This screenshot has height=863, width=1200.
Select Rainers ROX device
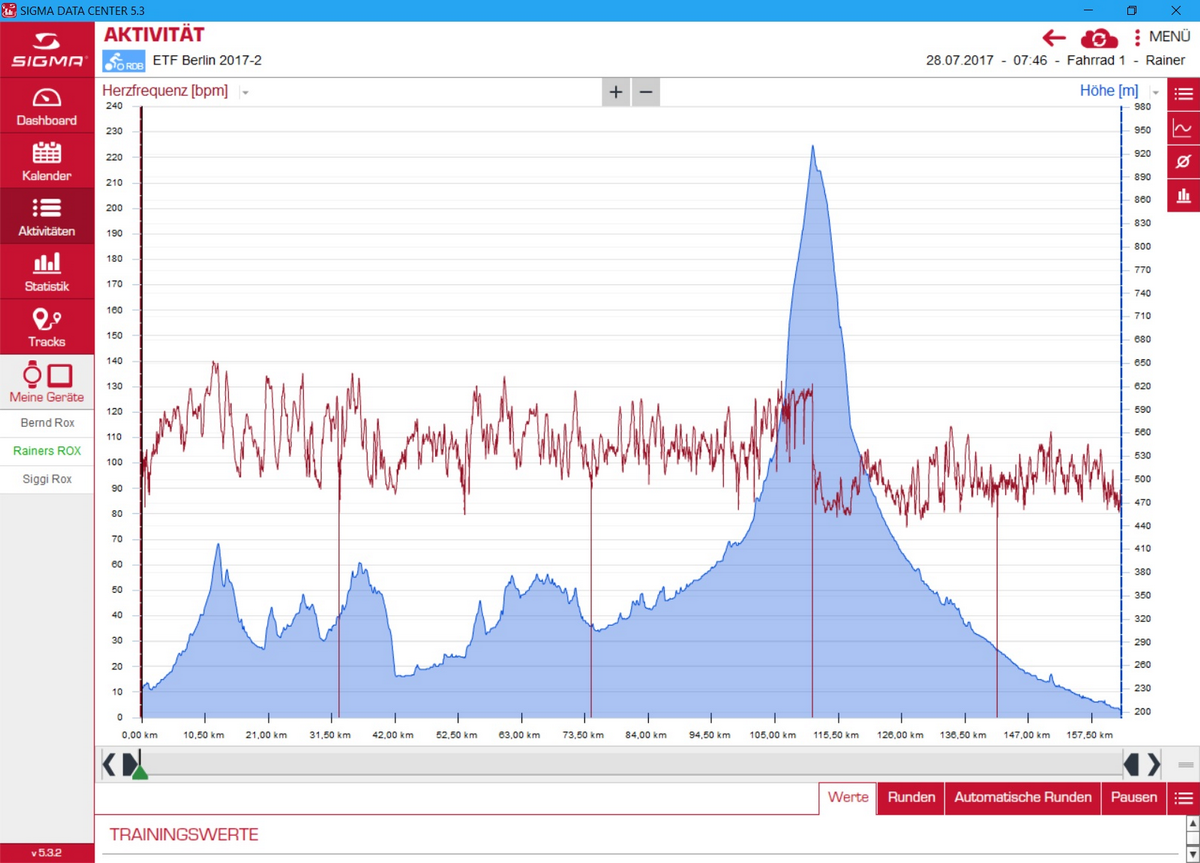[x=47, y=451]
